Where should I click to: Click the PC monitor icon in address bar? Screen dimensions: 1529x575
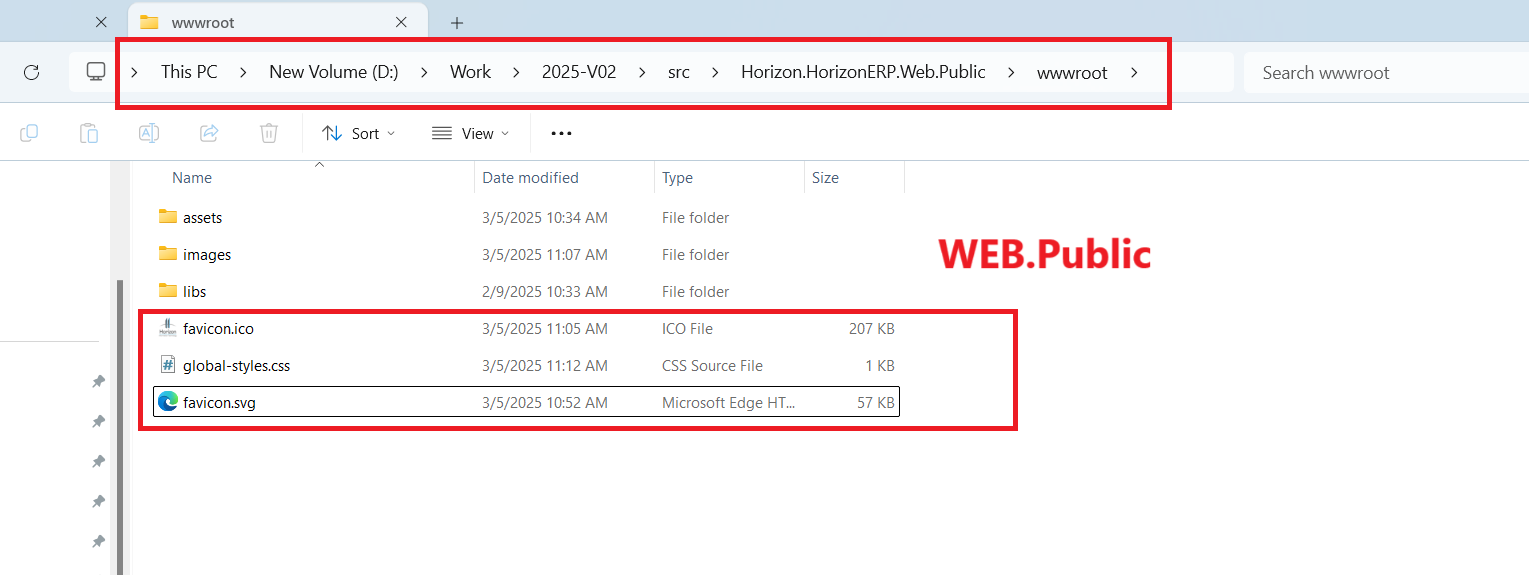pyautogui.click(x=96, y=72)
